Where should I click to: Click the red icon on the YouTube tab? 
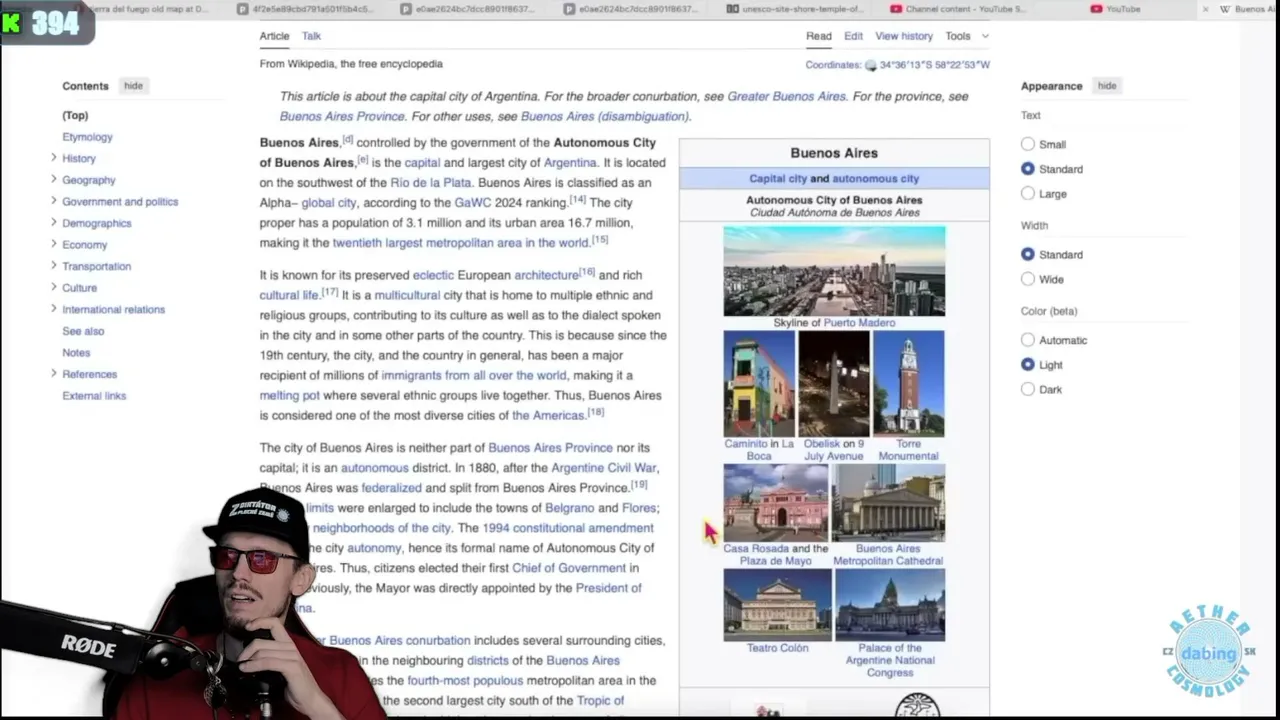pos(1096,9)
